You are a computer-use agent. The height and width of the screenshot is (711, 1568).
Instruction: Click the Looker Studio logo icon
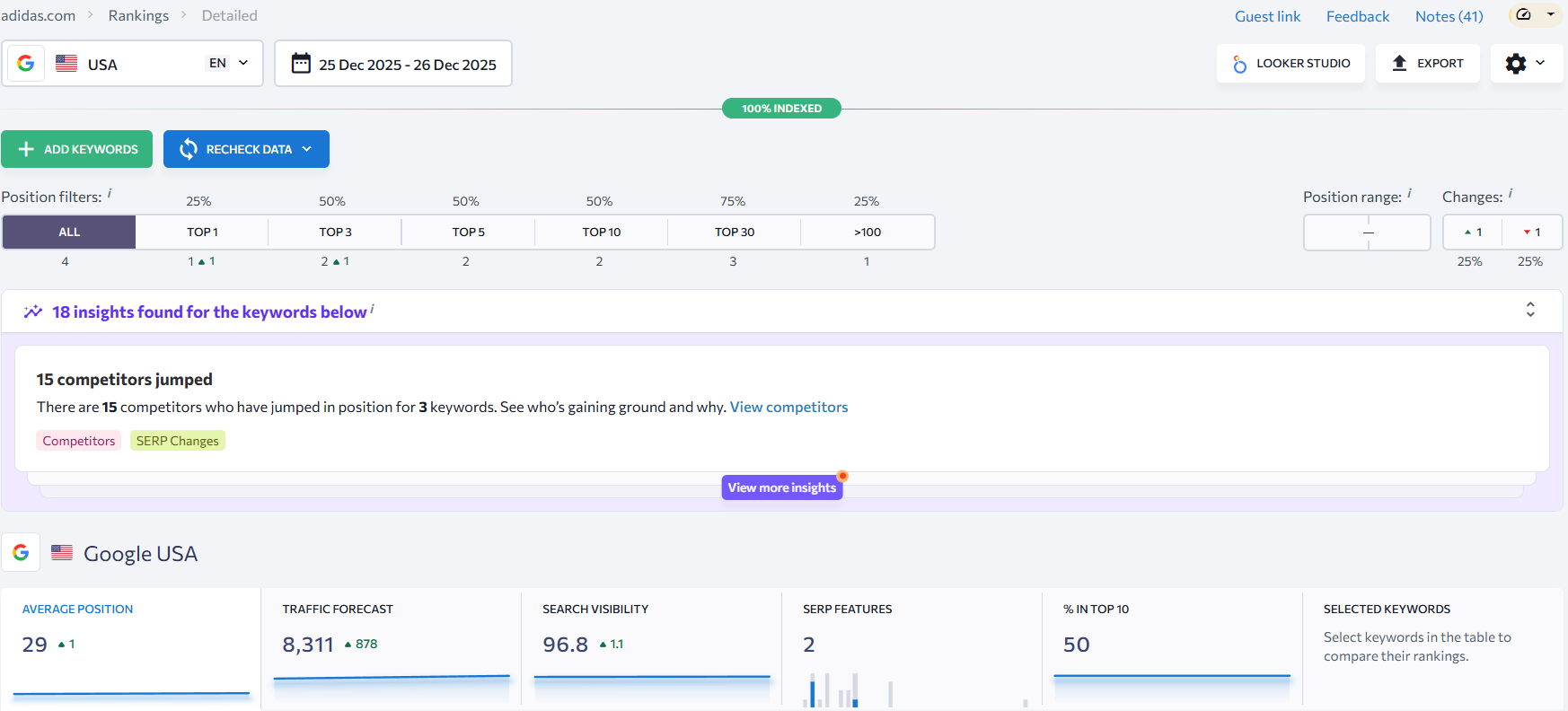[1240, 64]
